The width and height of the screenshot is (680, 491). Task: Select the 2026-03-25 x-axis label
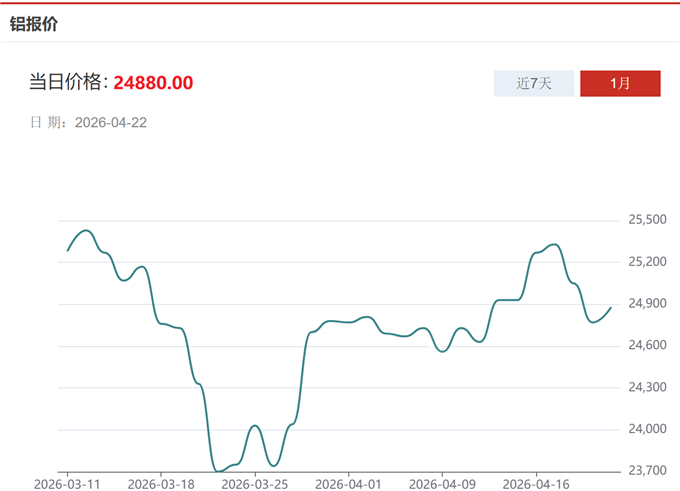254,483
